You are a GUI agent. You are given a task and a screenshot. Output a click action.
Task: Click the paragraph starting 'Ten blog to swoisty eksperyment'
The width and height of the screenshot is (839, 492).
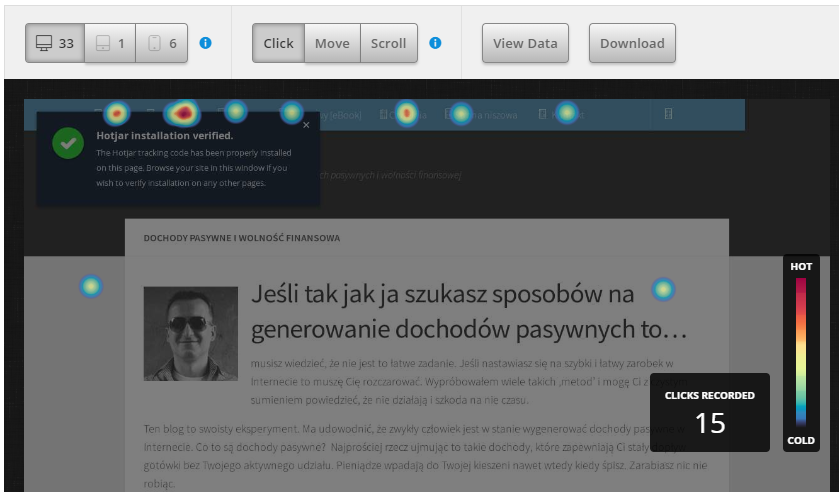point(426,456)
